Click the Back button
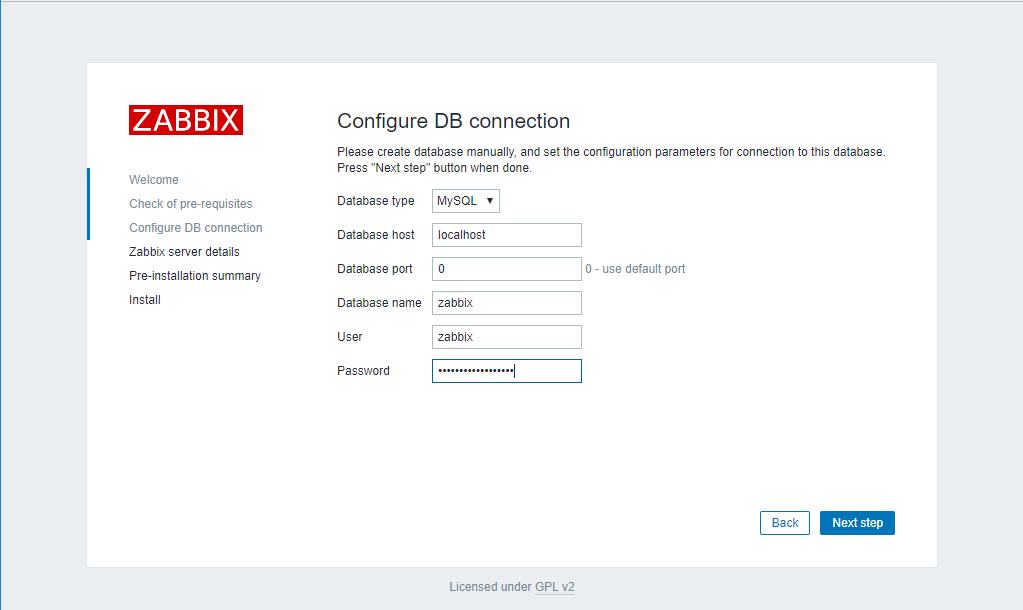This screenshot has width=1023, height=610. (785, 523)
